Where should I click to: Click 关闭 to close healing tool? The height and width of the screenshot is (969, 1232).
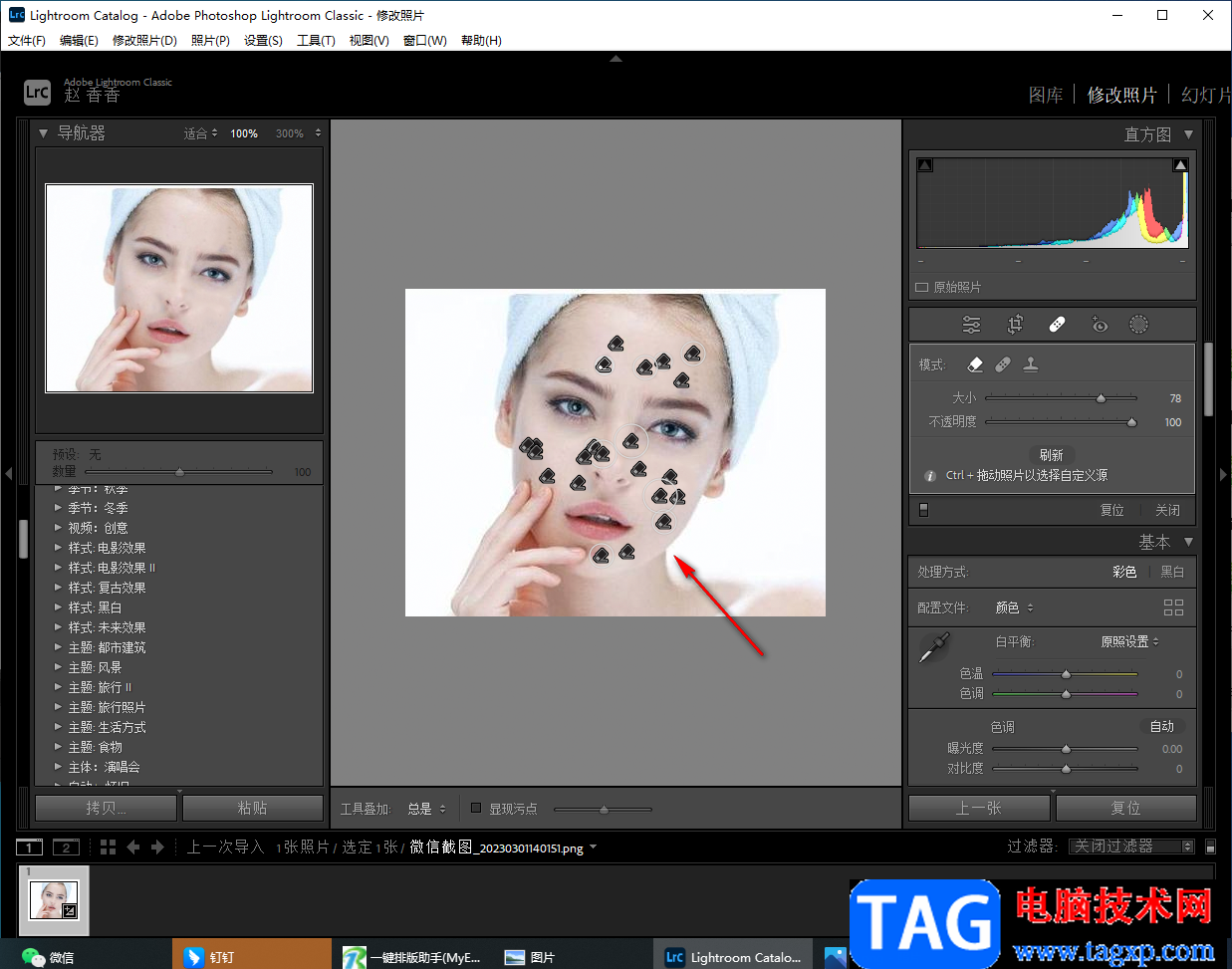click(1167, 510)
